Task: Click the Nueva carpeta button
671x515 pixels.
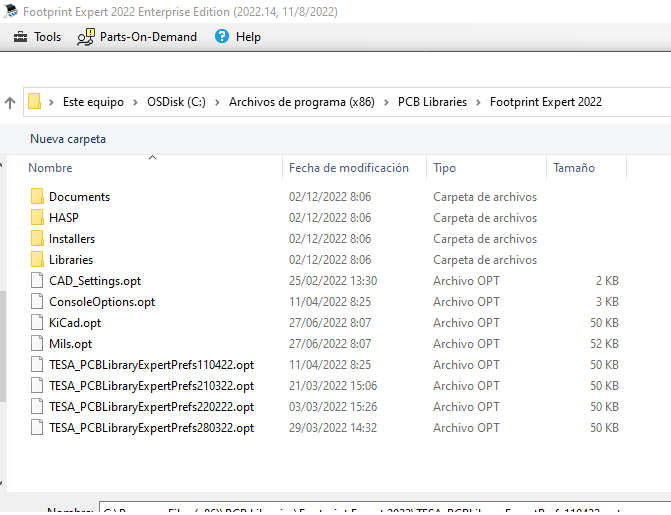Action: click(68, 139)
